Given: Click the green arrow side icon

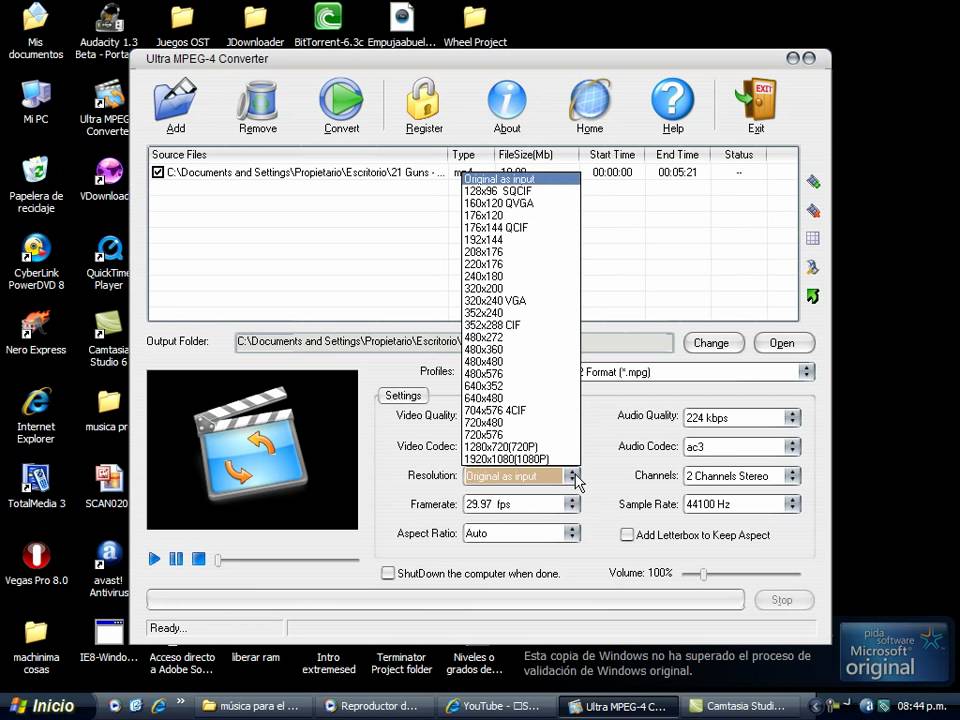Looking at the screenshot, I should [813, 296].
